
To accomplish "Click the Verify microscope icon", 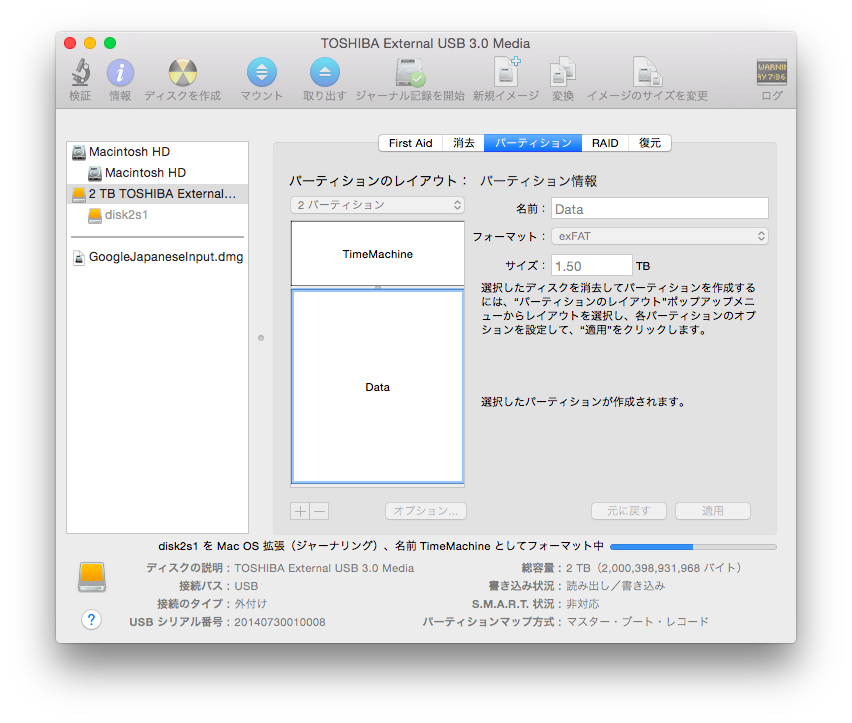I will click(80, 72).
